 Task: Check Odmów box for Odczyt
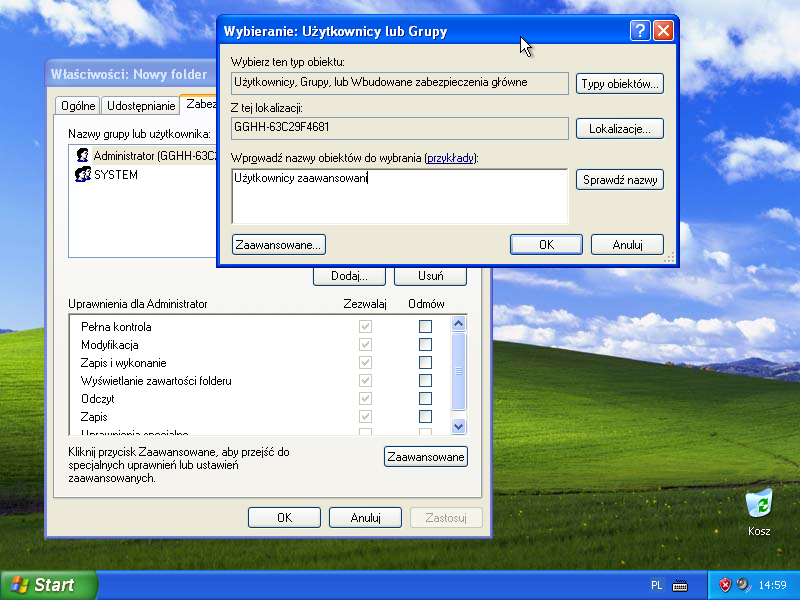tap(425, 399)
